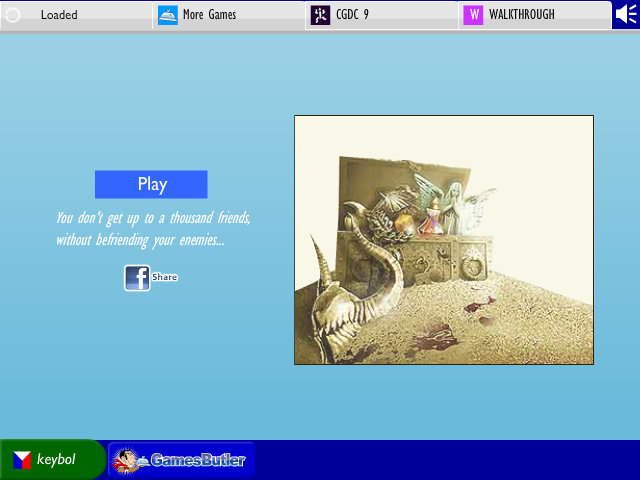Open the CGDC 9 tab
The height and width of the screenshot is (480, 640).
point(382,15)
